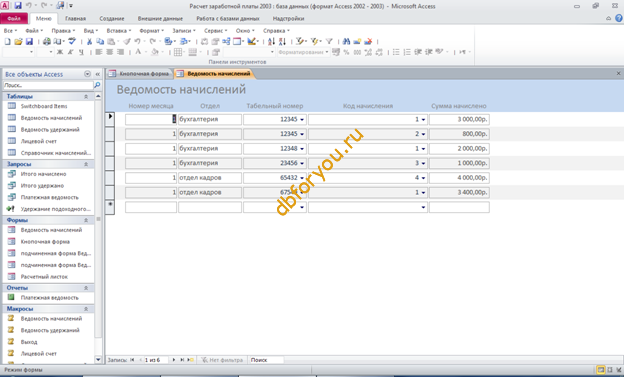Image resolution: width=624 pixels, height=377 pixels.
Task: Click the binoculars Find icon
Action: point(346,41)
